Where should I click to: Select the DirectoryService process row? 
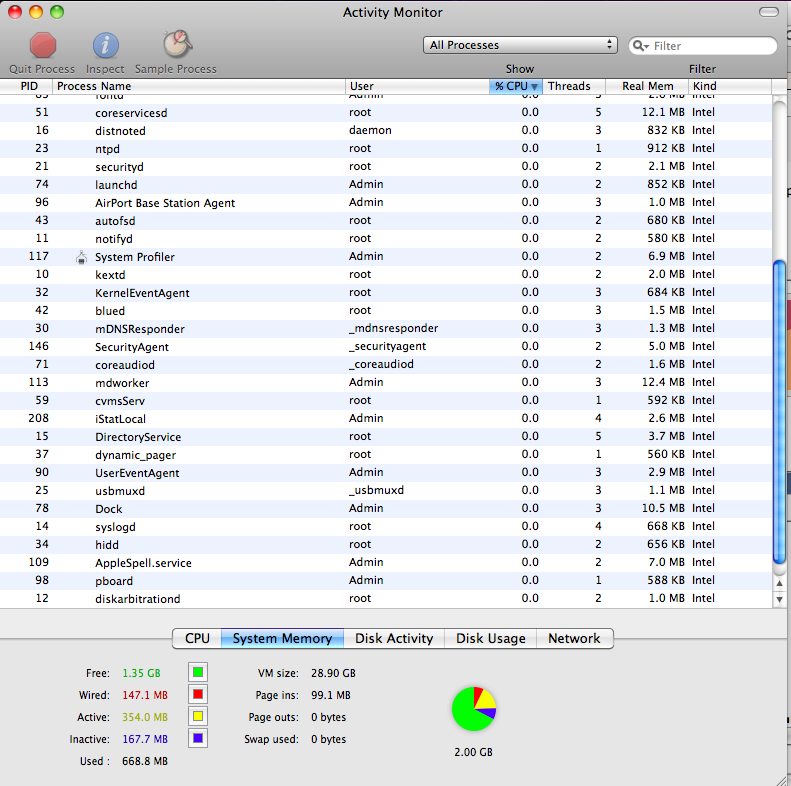(386, 436)
